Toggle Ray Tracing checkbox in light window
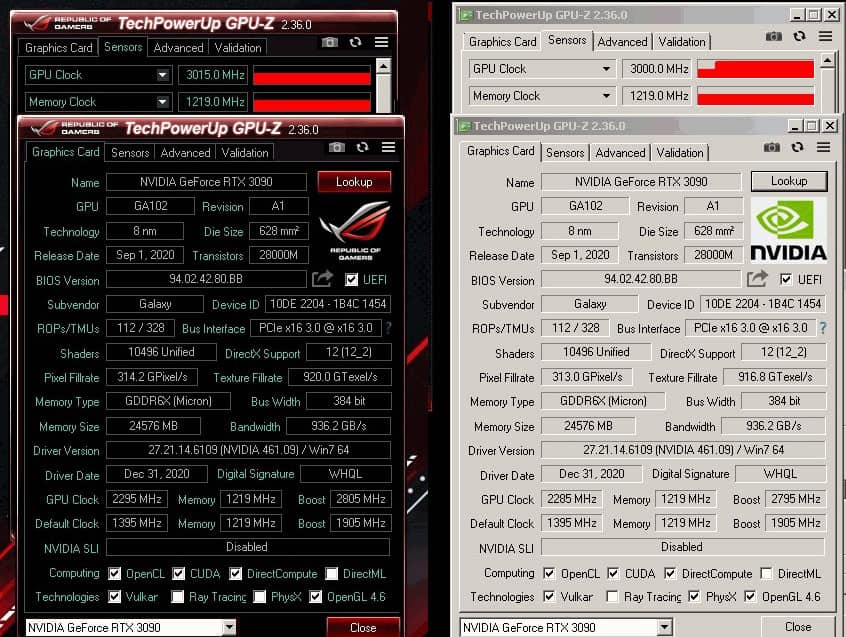846x637 pixels. pyautogui.click(x=612, y=597)
